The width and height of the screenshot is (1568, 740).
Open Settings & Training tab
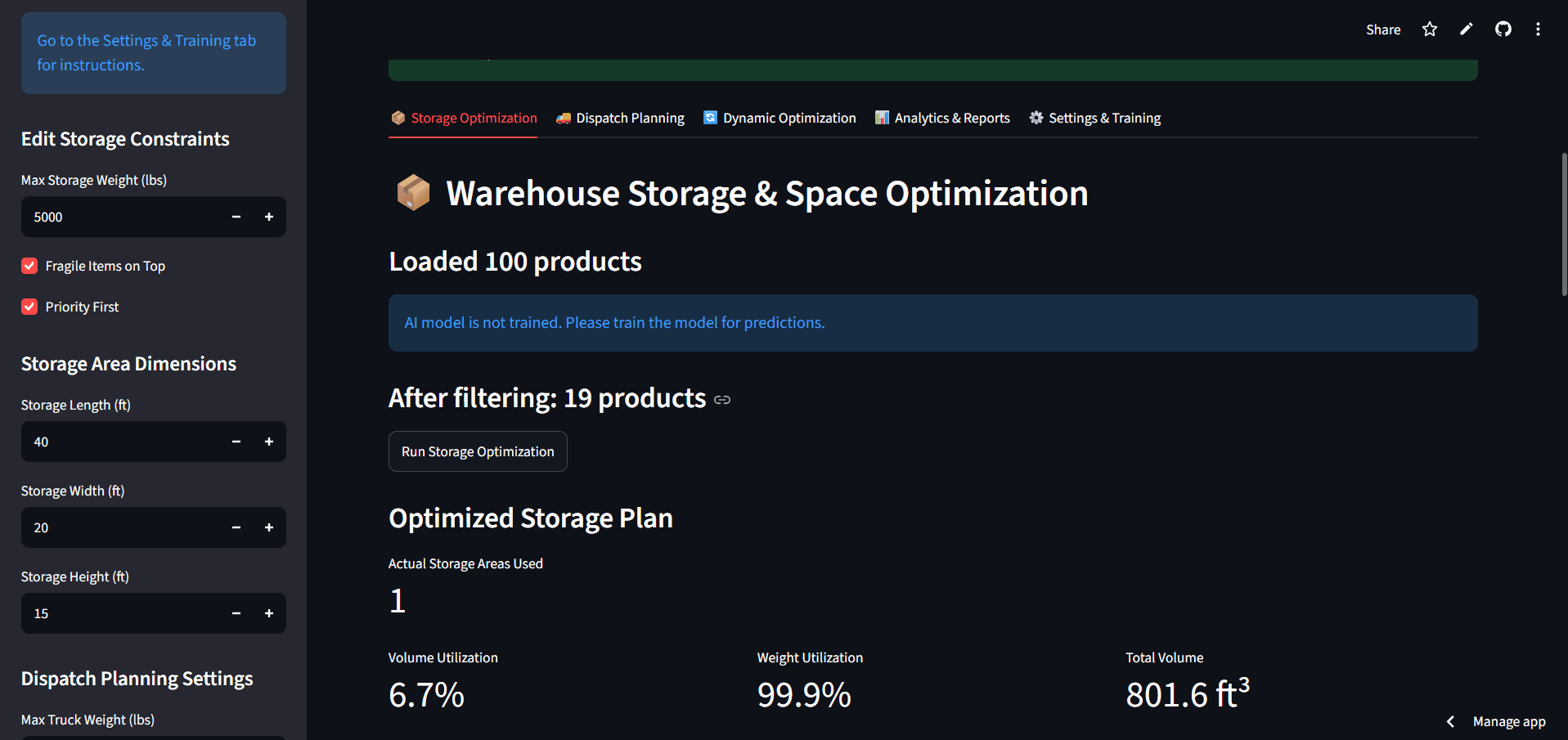click(x=1094, y=118)
